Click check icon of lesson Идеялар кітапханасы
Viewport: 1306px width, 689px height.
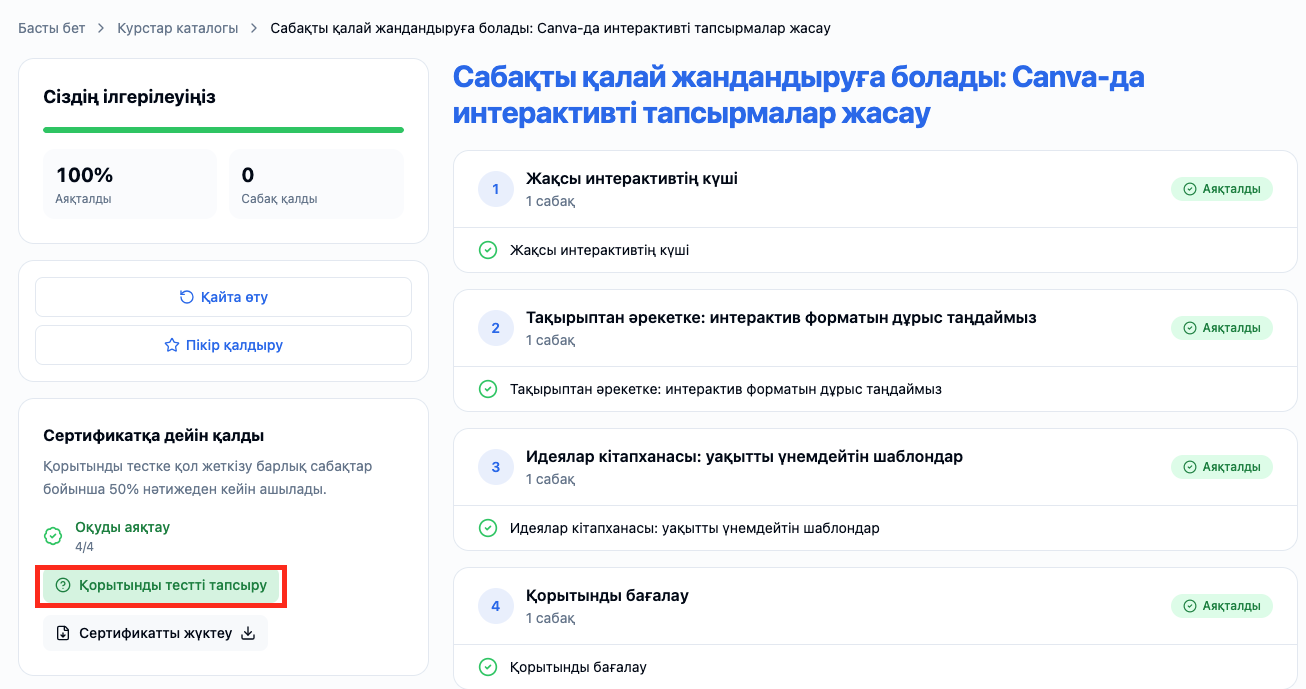click(x=488, y=528)
